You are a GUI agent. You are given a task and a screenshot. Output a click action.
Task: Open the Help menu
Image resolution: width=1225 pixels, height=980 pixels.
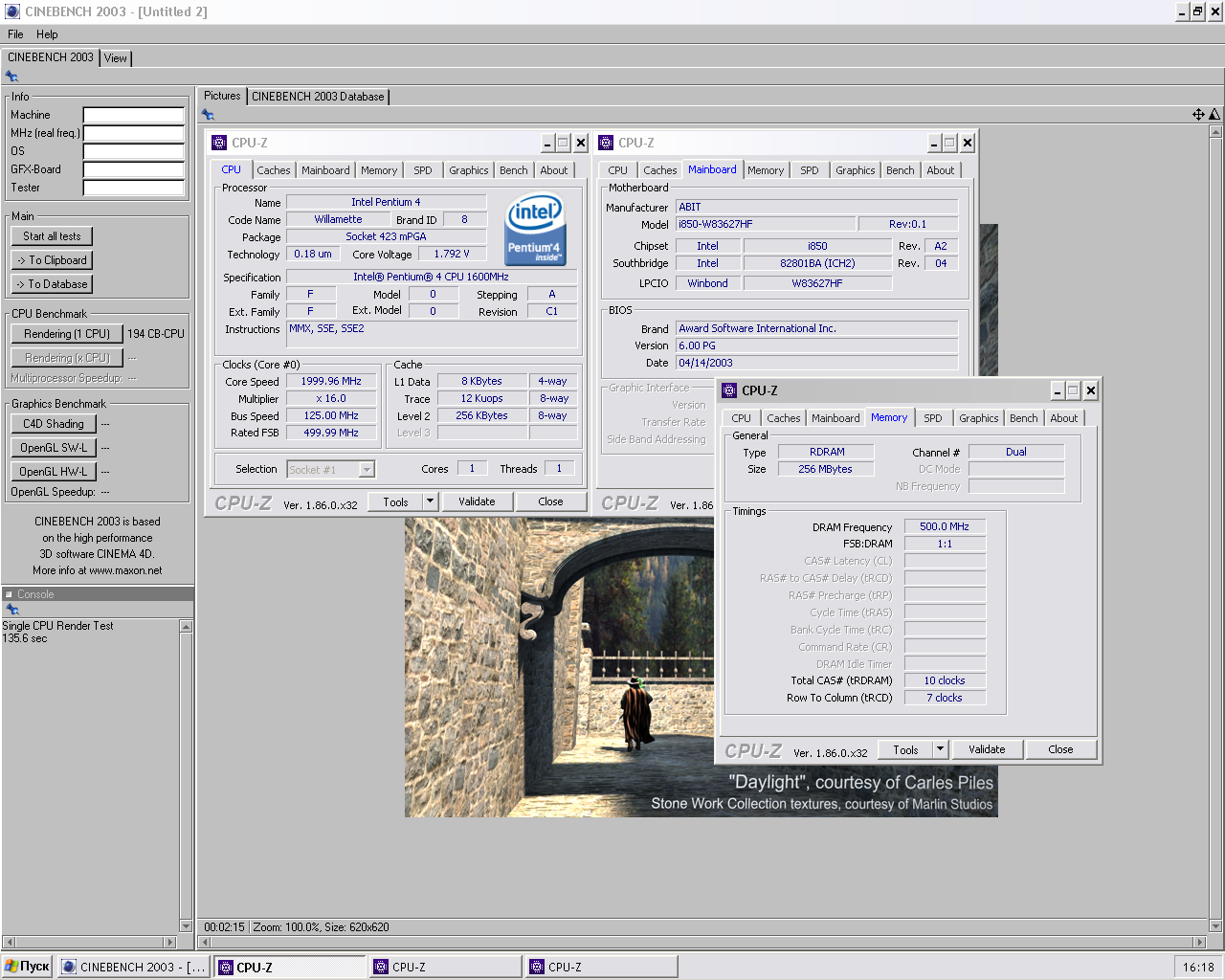pyautogui.click(x=47, y=34)
